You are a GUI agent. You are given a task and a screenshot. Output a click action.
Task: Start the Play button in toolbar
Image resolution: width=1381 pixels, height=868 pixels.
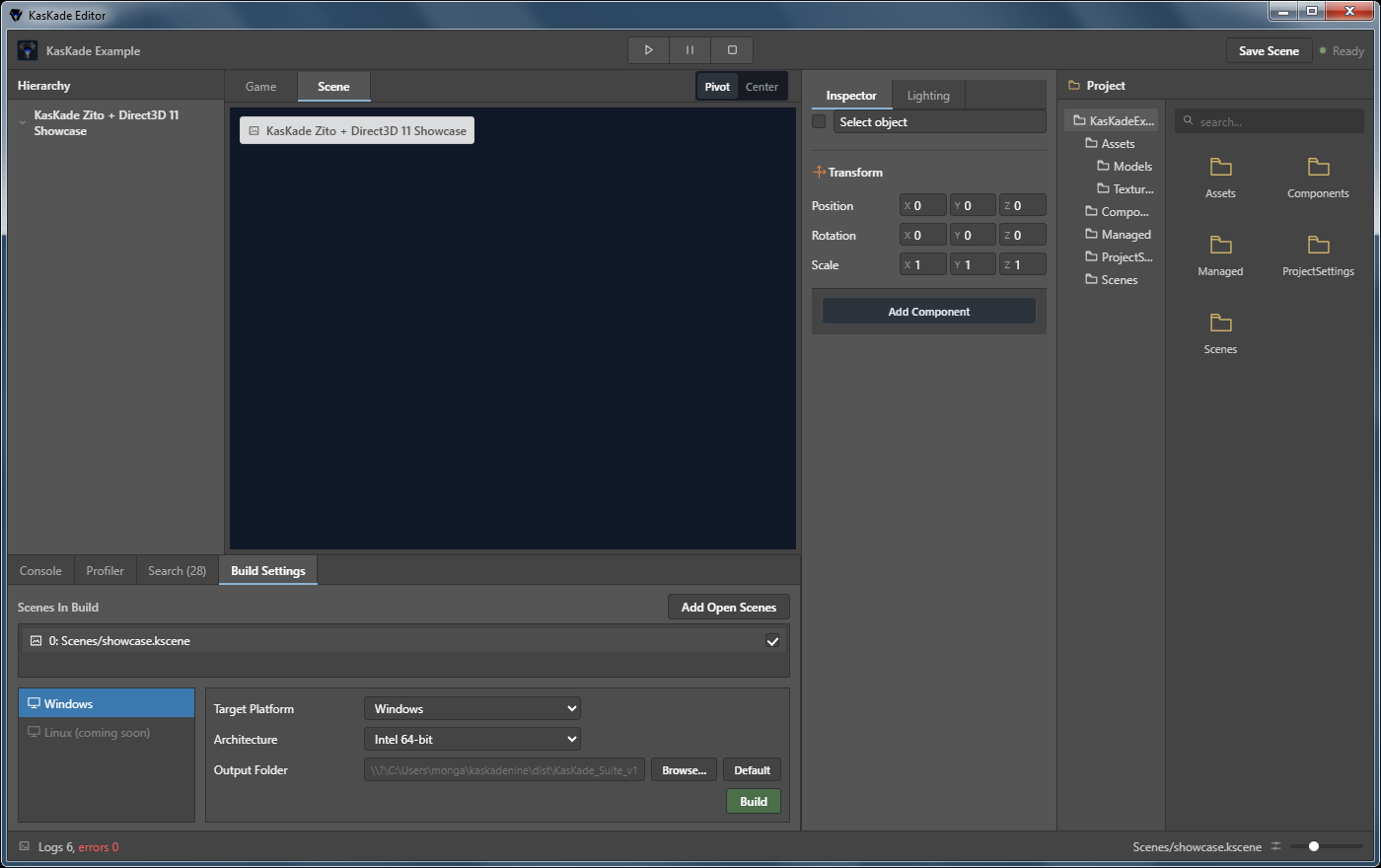(648, 50)
